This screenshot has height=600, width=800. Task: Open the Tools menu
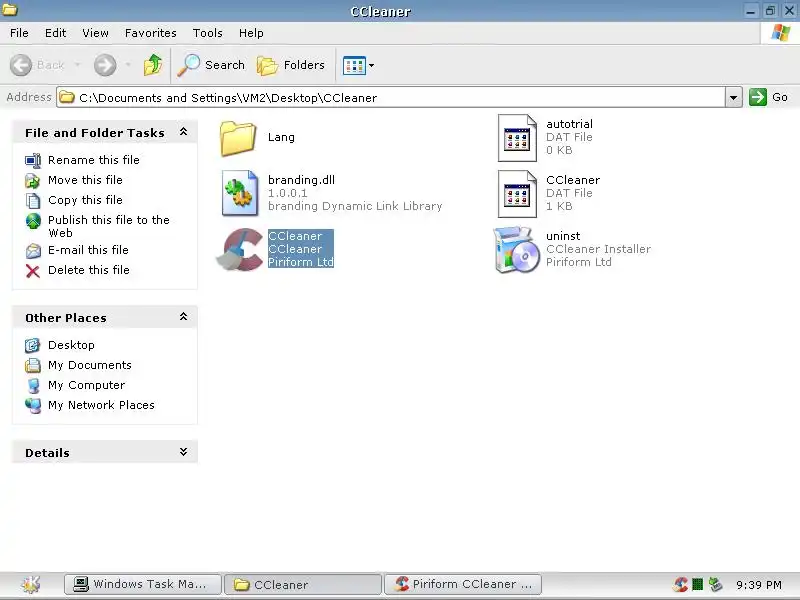click(x=208, y=33)
